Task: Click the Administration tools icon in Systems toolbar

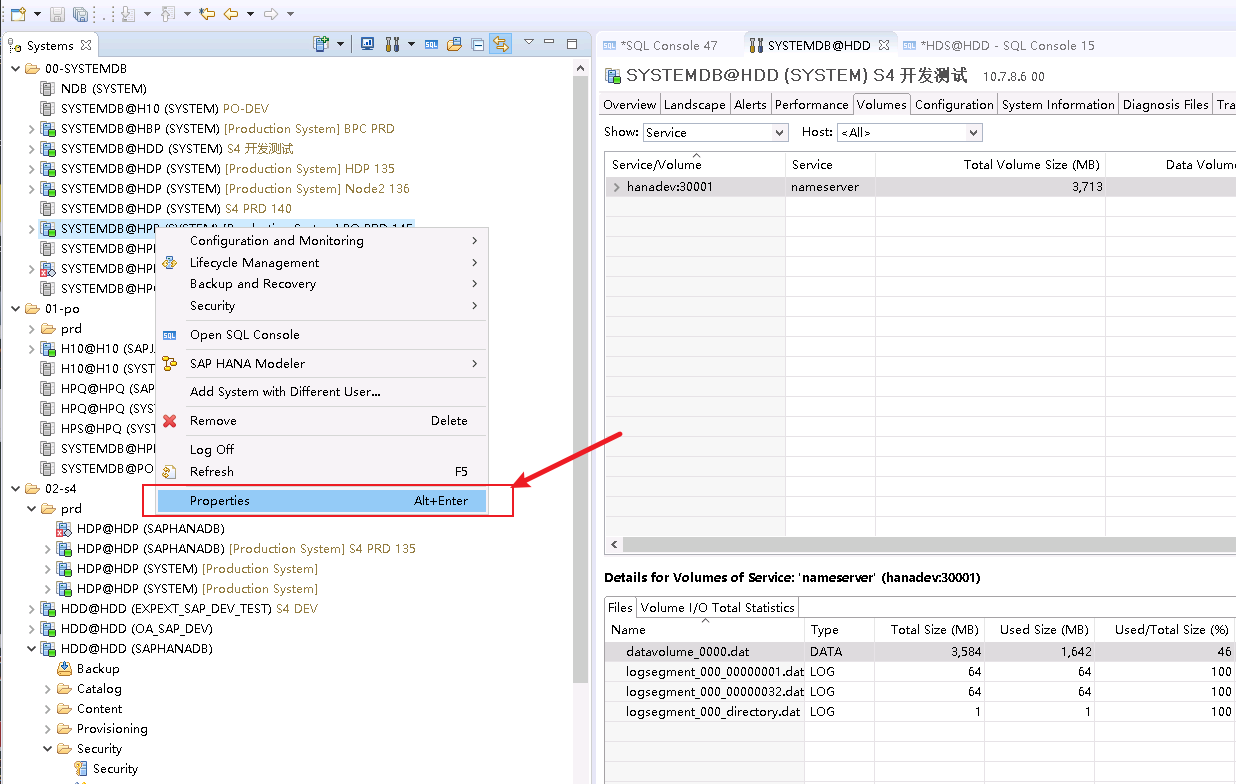Action: pos(391,44)
